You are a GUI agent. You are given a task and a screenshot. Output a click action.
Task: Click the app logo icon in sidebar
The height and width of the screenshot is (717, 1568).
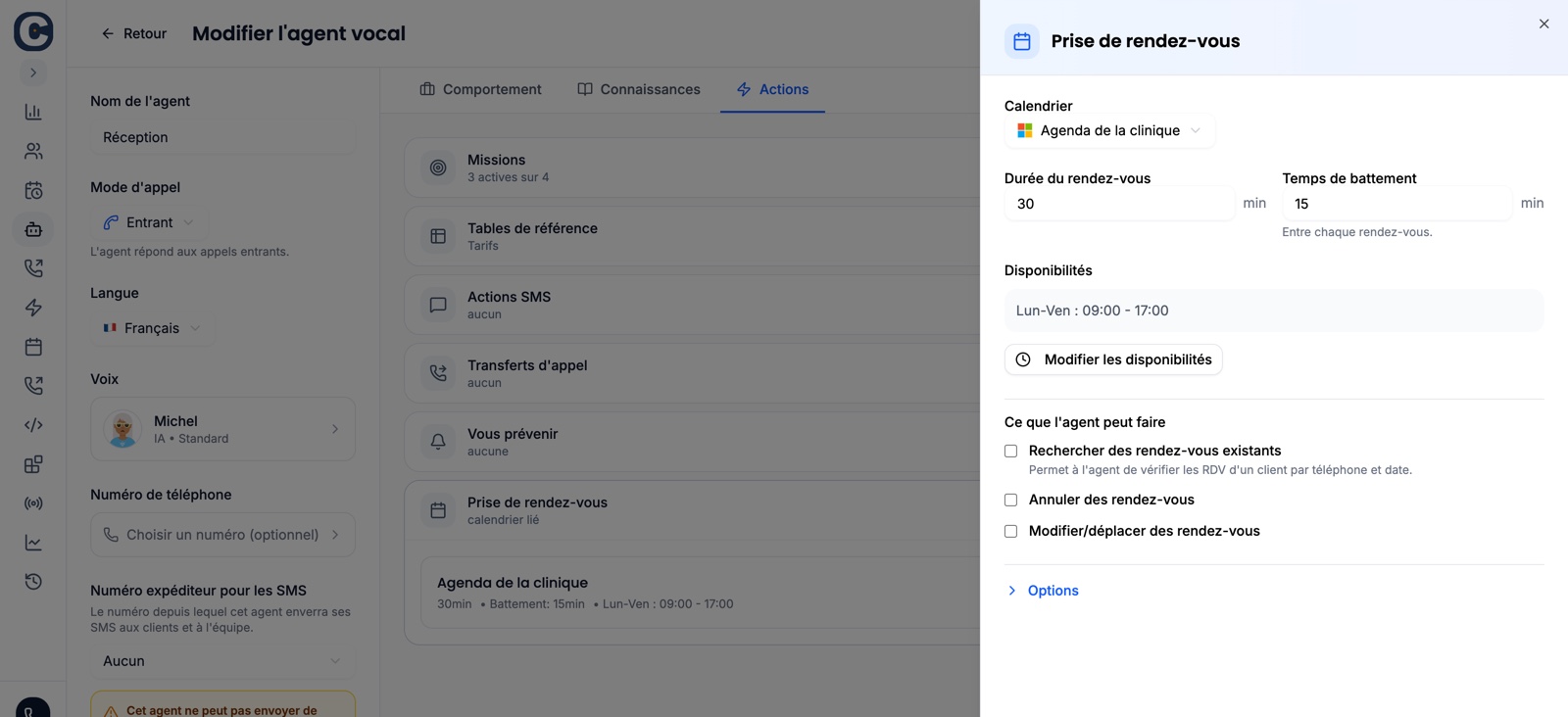[33, 31]
